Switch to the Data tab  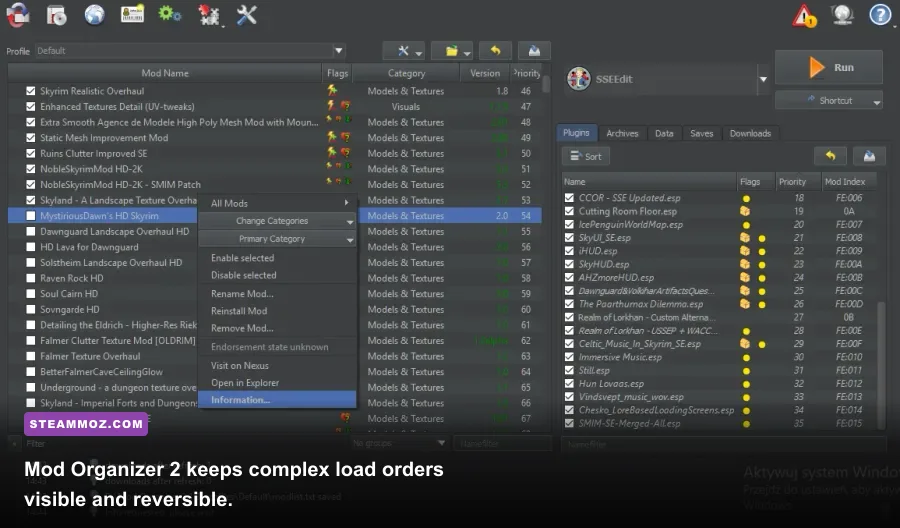tap(664, 133)
